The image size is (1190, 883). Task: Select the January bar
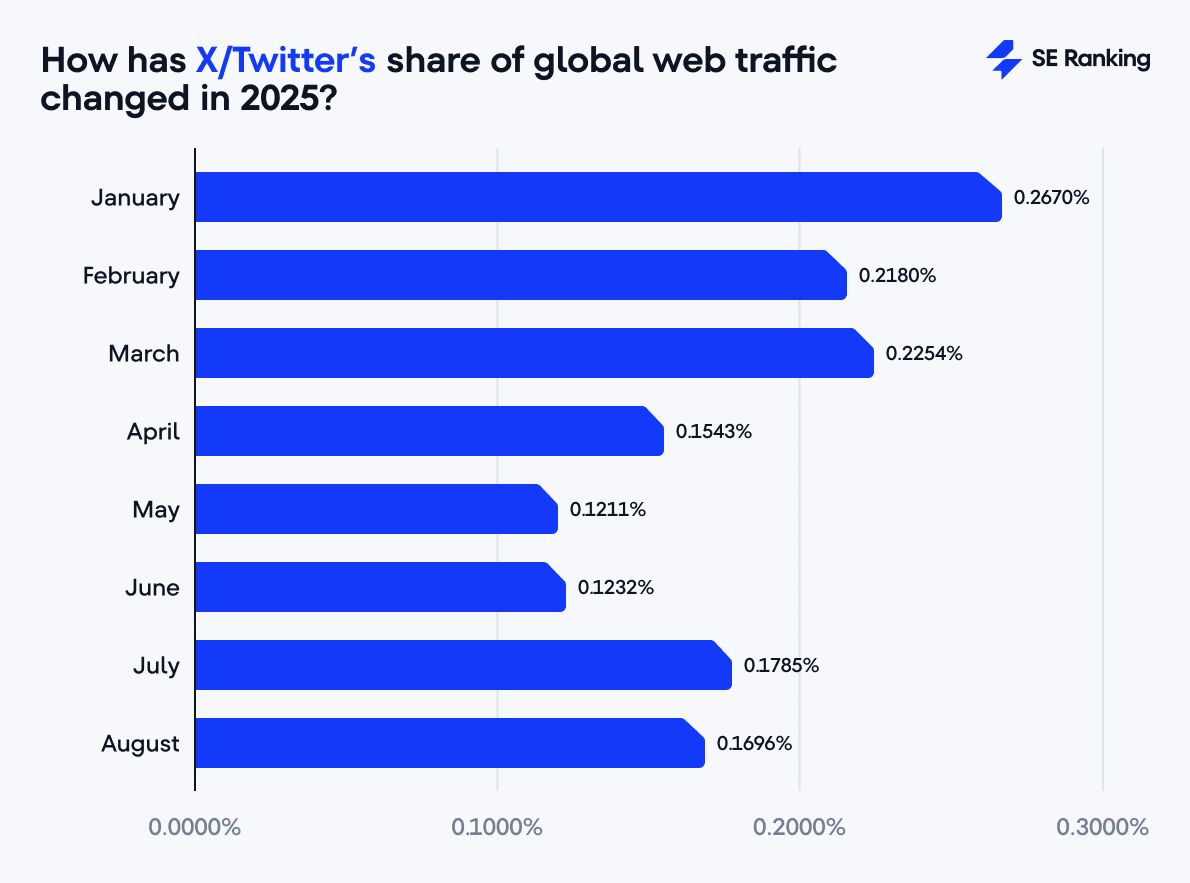[598, 197]
